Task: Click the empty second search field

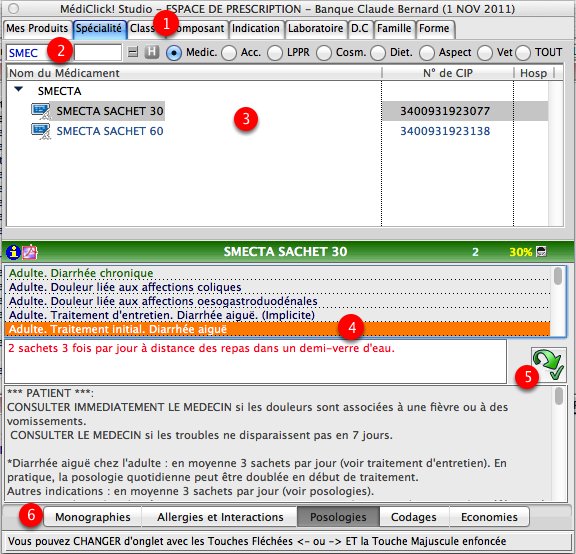Action: pyautogui.click(x=98, y=53)
